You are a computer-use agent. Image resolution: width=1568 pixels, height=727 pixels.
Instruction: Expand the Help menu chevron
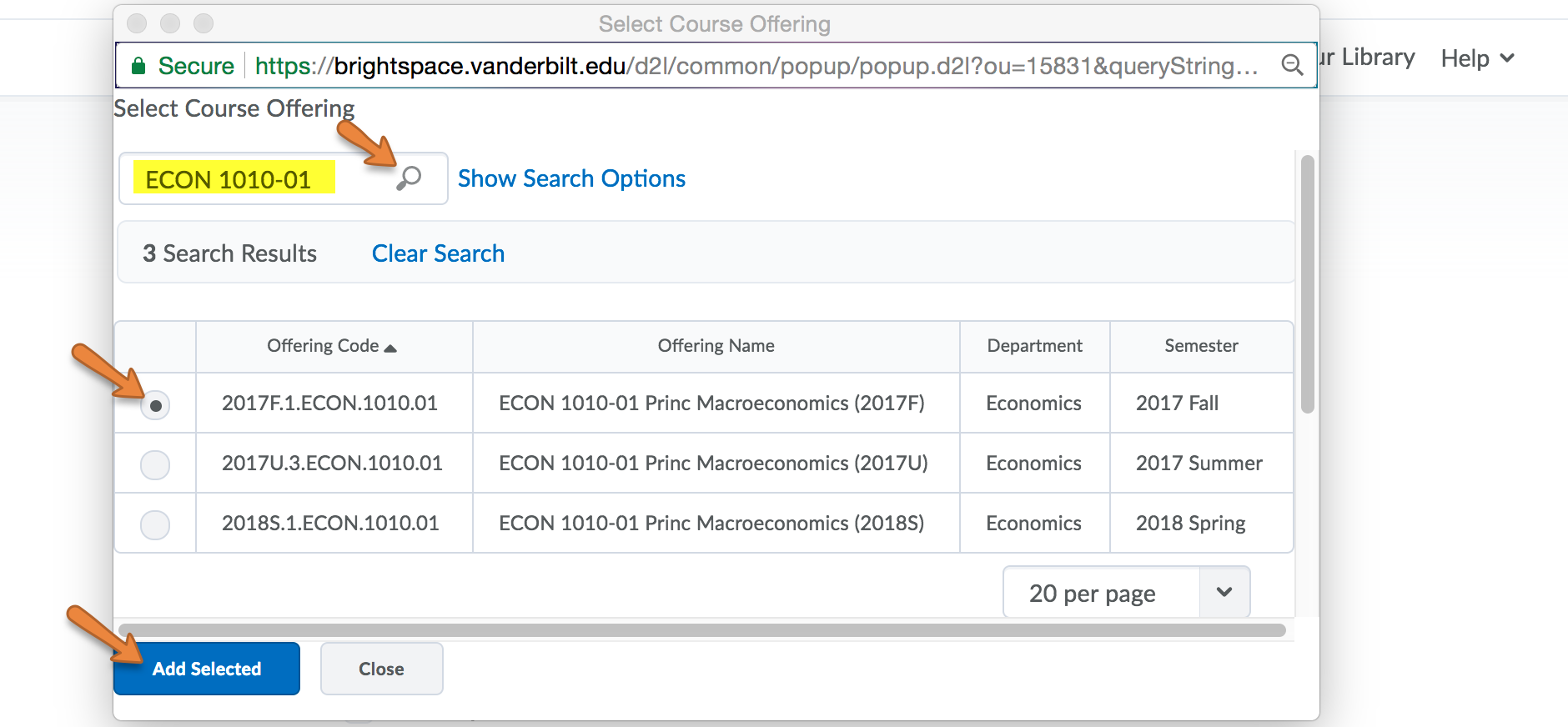coord(1507,58)
